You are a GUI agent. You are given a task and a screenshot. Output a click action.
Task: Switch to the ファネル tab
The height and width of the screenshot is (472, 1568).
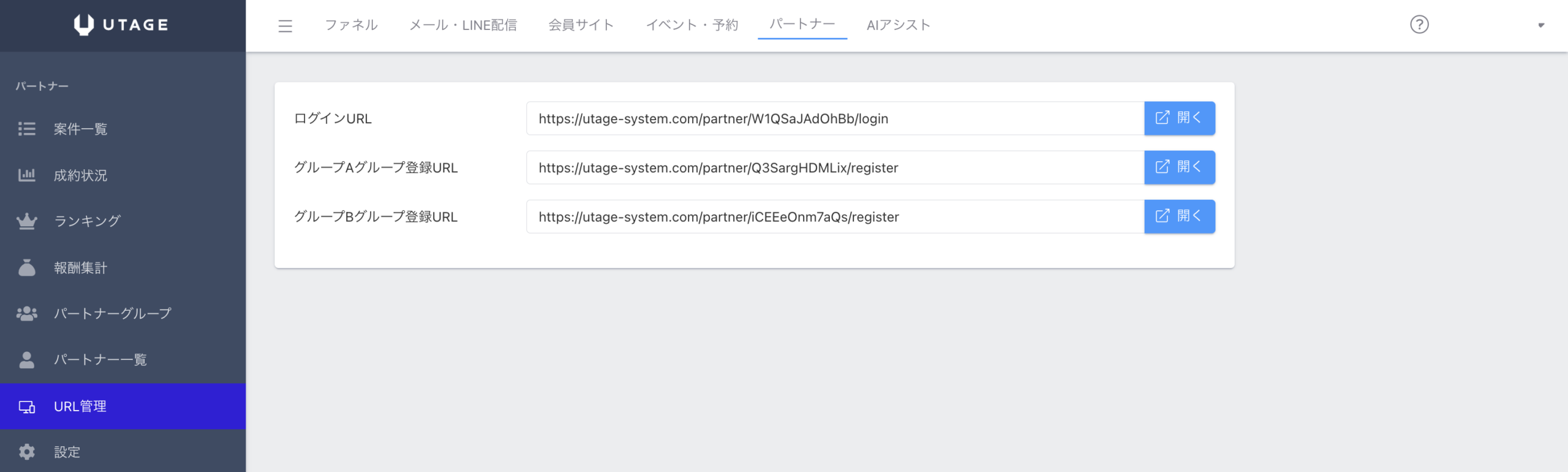351,25
